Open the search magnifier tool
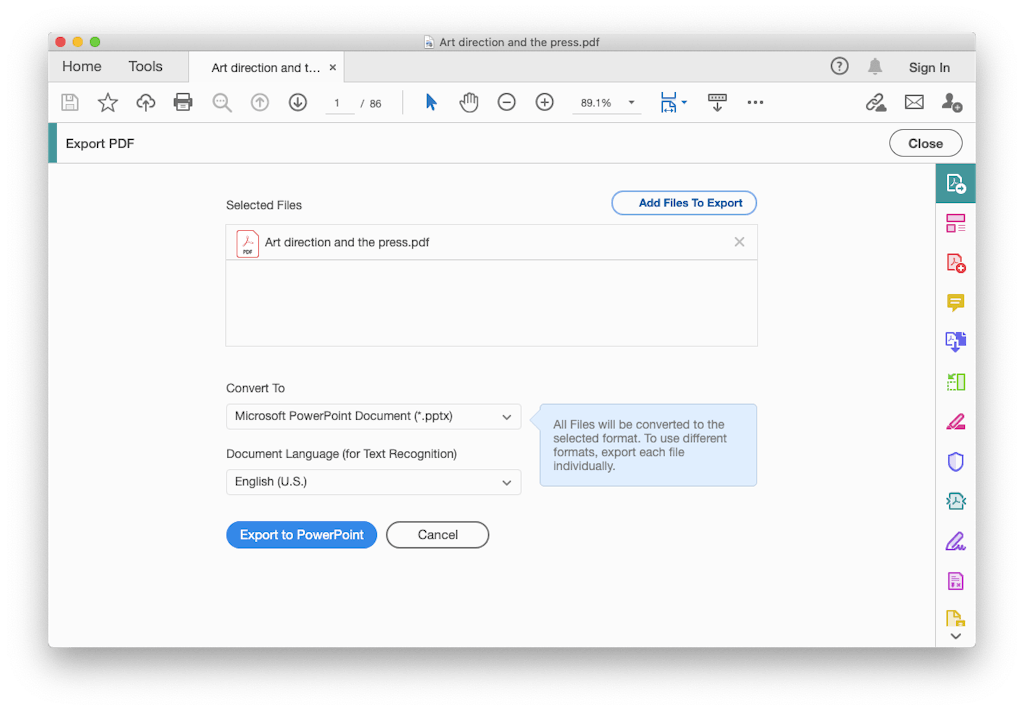Viewport: 1024px width, 711px height. 221,102
